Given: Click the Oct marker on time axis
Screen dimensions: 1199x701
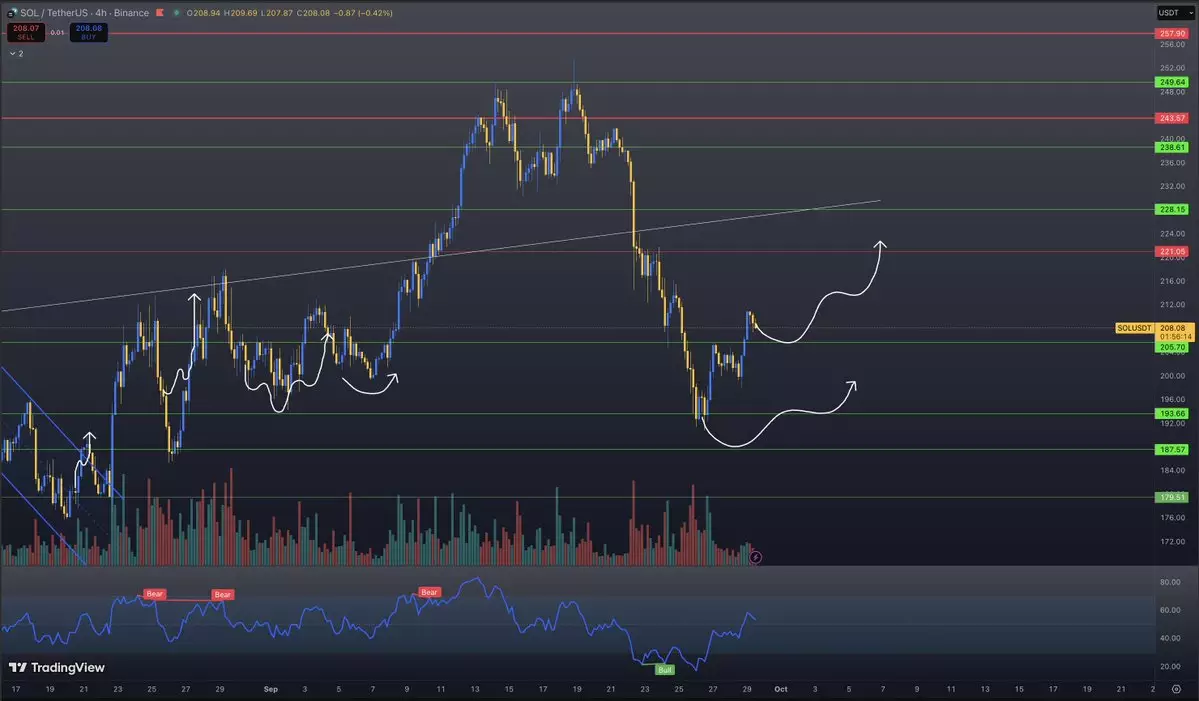Looking at the screenshot, I should 781,690.
